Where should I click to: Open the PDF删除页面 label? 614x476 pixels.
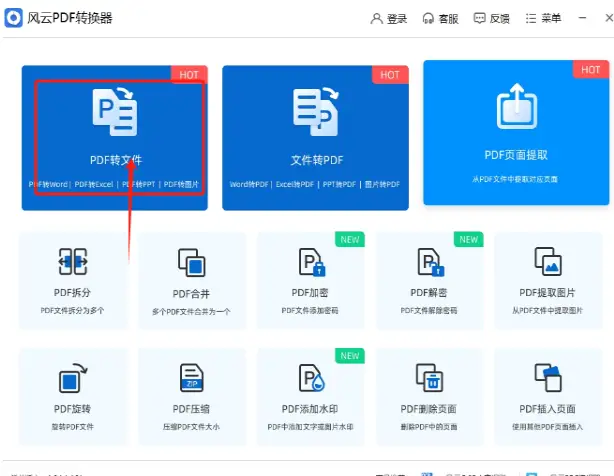coord(429,409)
